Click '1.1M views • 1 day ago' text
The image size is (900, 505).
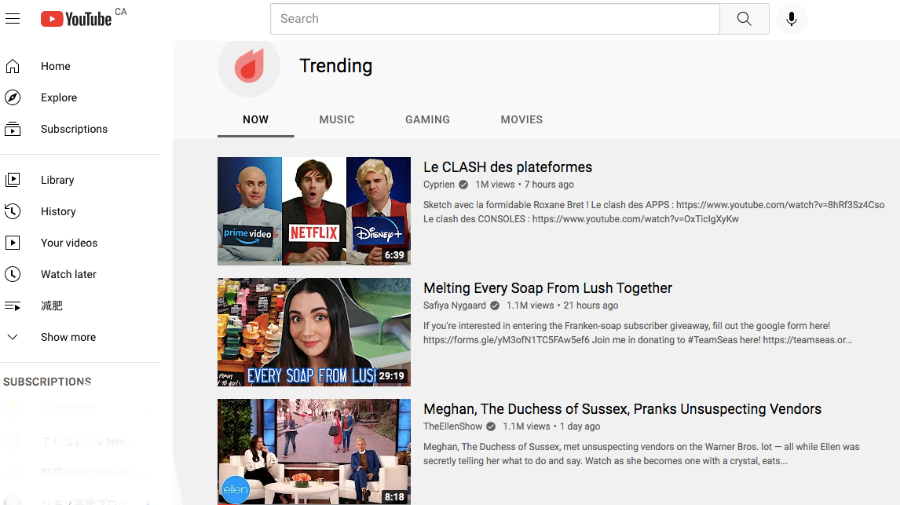(x=552, y=426)
